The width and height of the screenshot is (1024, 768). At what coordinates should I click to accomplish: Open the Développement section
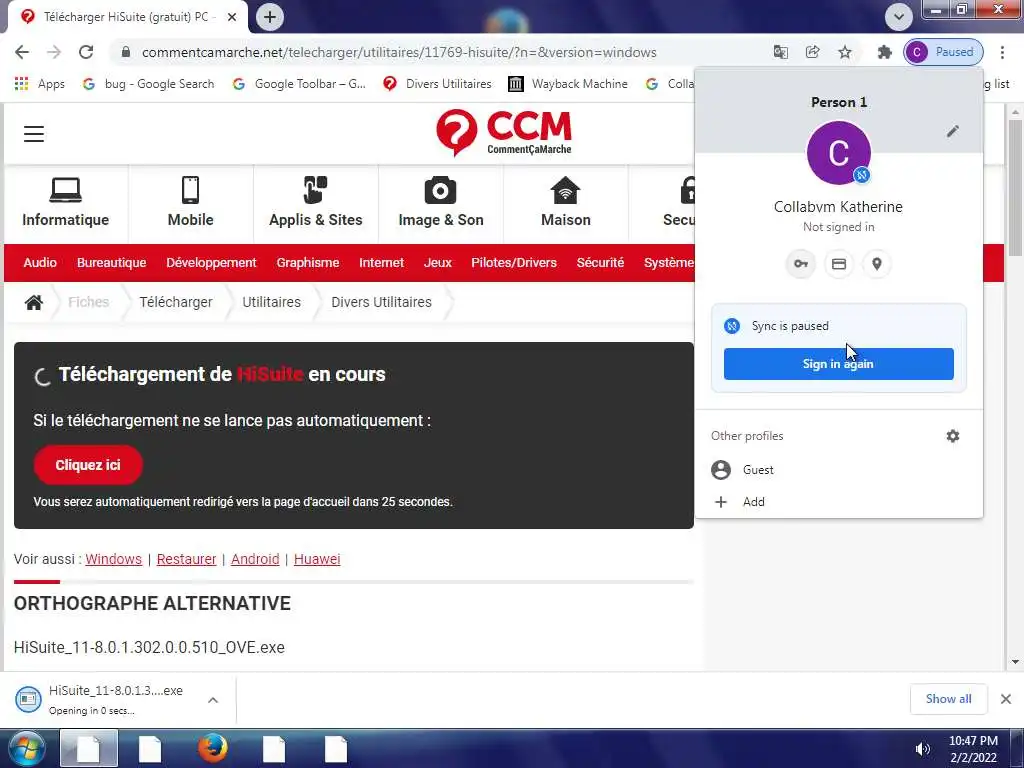click(211, 263)
